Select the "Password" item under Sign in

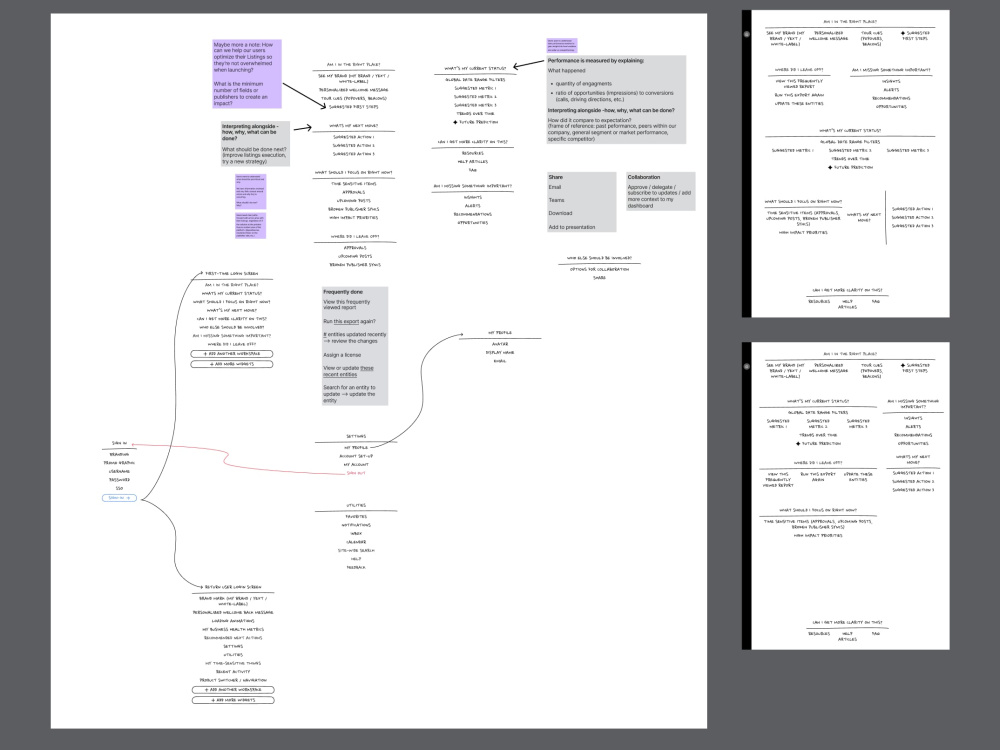[119, 480]
